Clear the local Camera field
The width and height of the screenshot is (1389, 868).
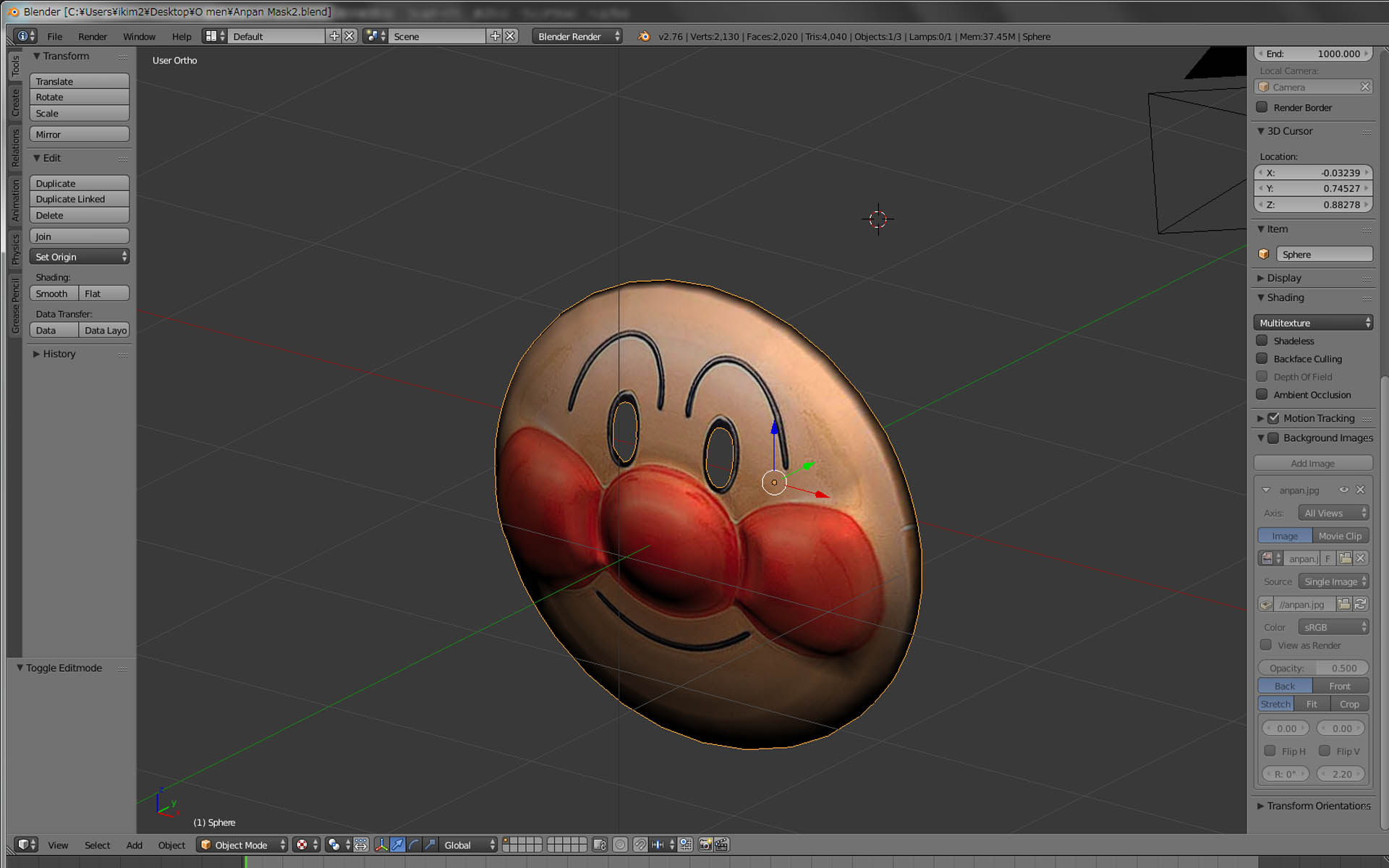coord(1365,87)
